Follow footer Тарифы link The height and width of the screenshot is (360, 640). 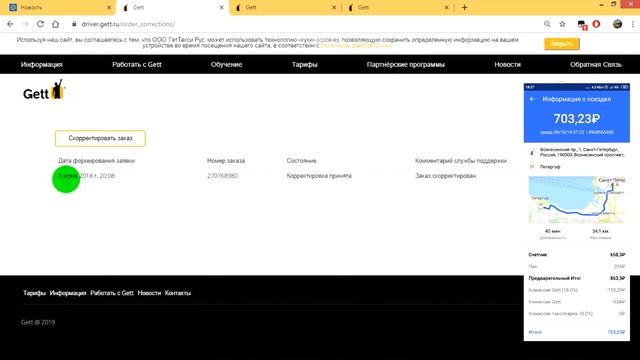pyautogui.click(x=34, y=293)
